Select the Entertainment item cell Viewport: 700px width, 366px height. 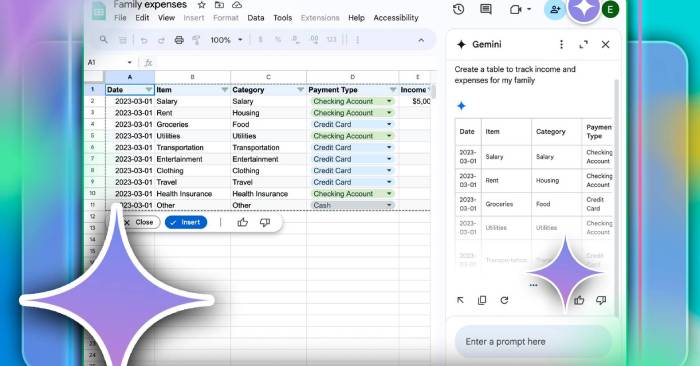coord(192,159)
